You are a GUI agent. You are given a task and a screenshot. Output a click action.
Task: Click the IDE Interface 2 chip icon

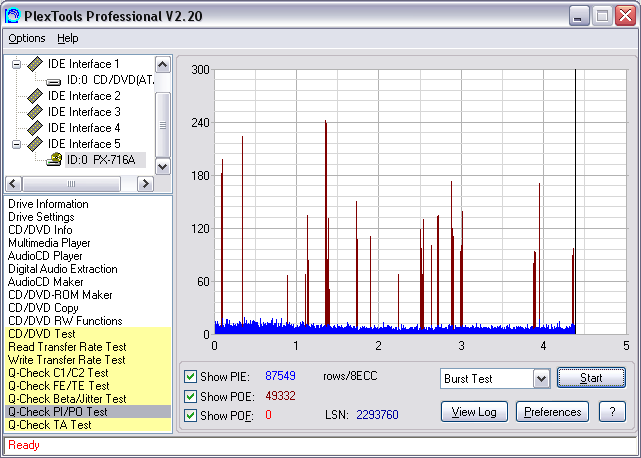click(35, 96)
